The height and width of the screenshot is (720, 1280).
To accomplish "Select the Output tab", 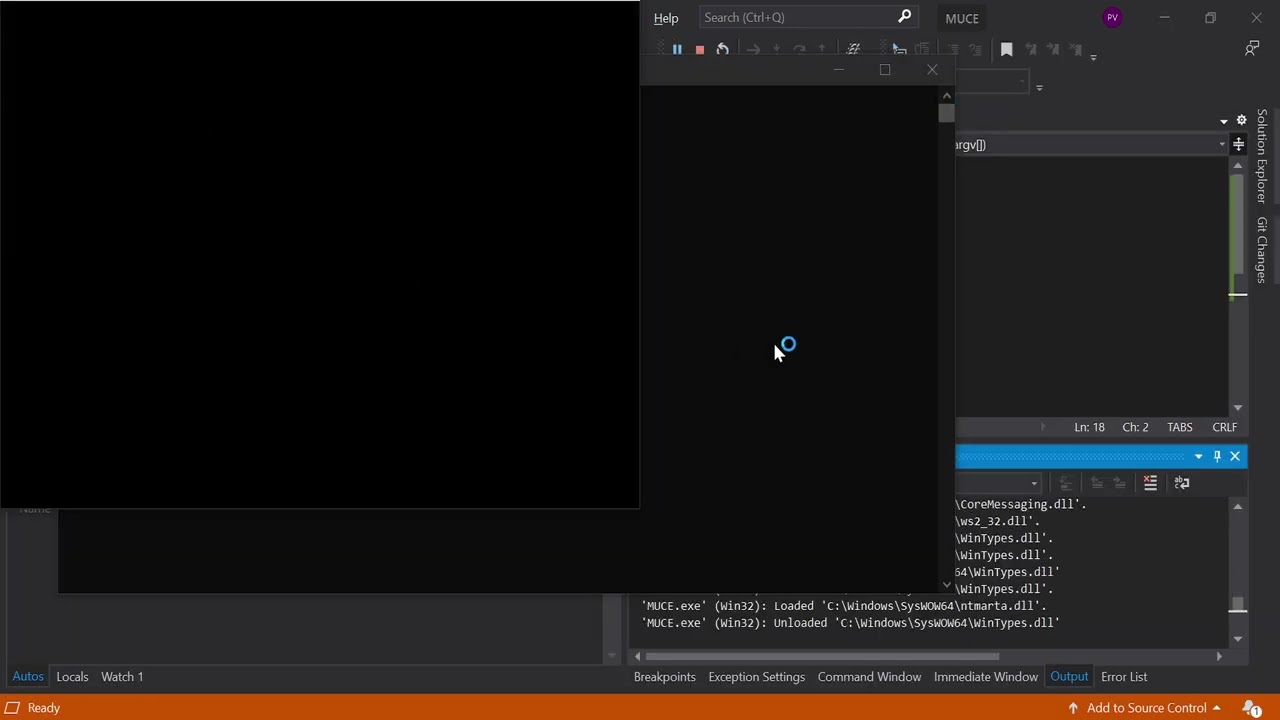I will click(x=1069, y=677).
